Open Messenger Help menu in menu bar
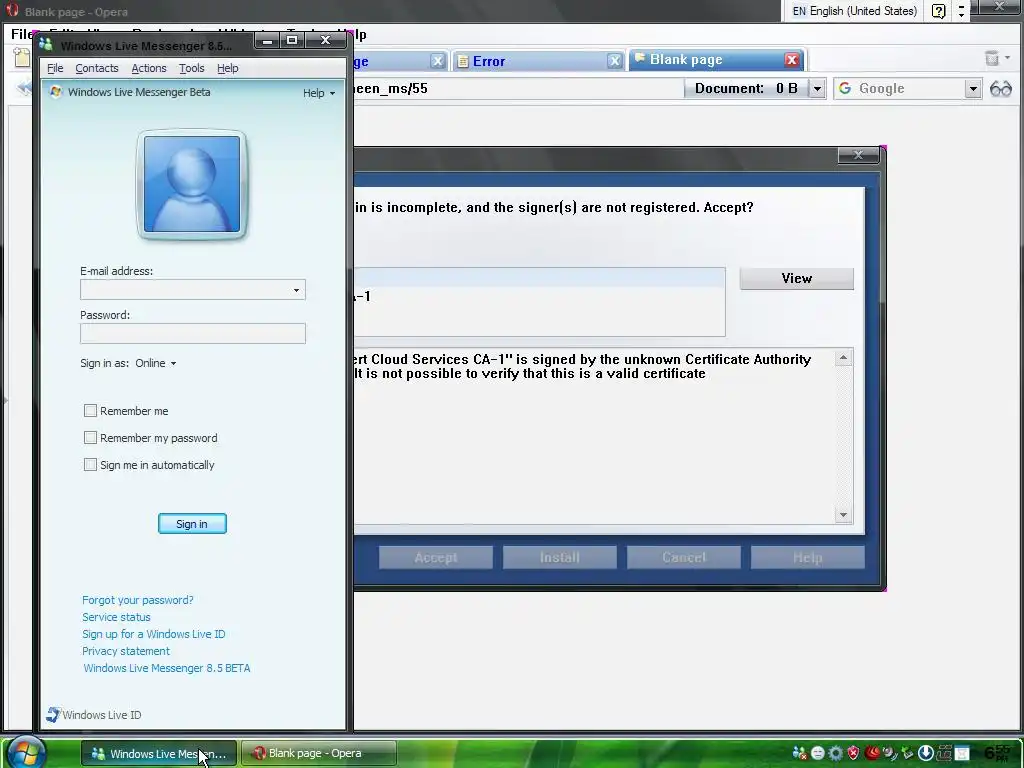 point(227,68)
